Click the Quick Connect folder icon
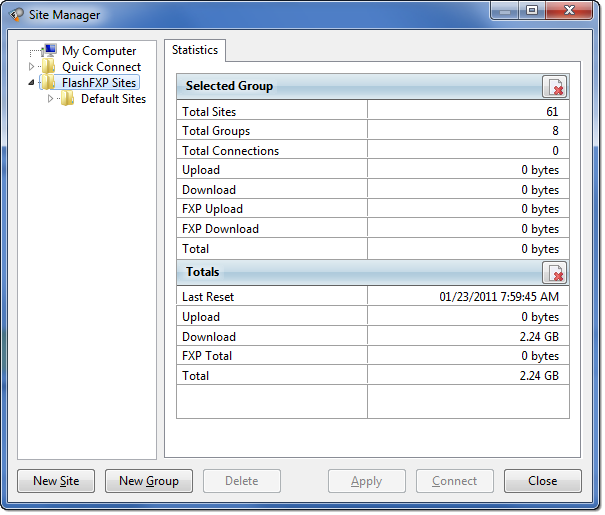Screen dimensions: 605x515 point(49,66)
